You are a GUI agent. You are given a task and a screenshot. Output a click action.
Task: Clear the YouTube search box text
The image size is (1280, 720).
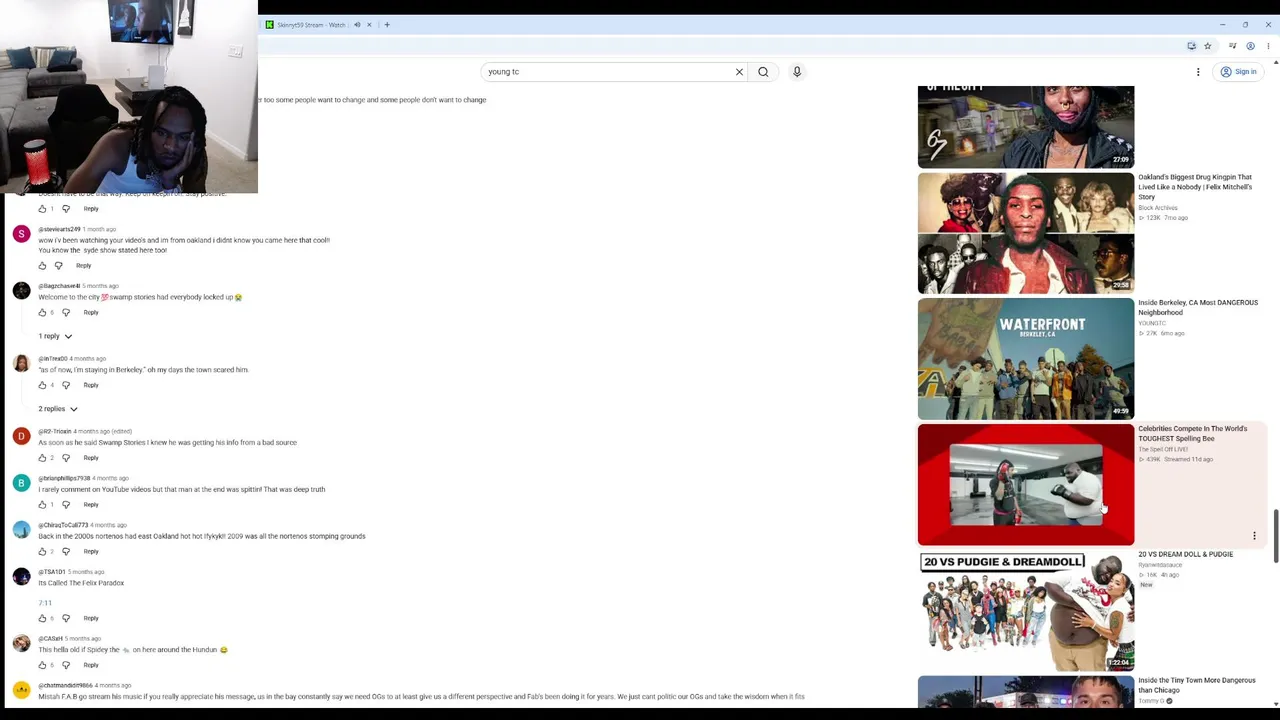[x=739, y=72]
